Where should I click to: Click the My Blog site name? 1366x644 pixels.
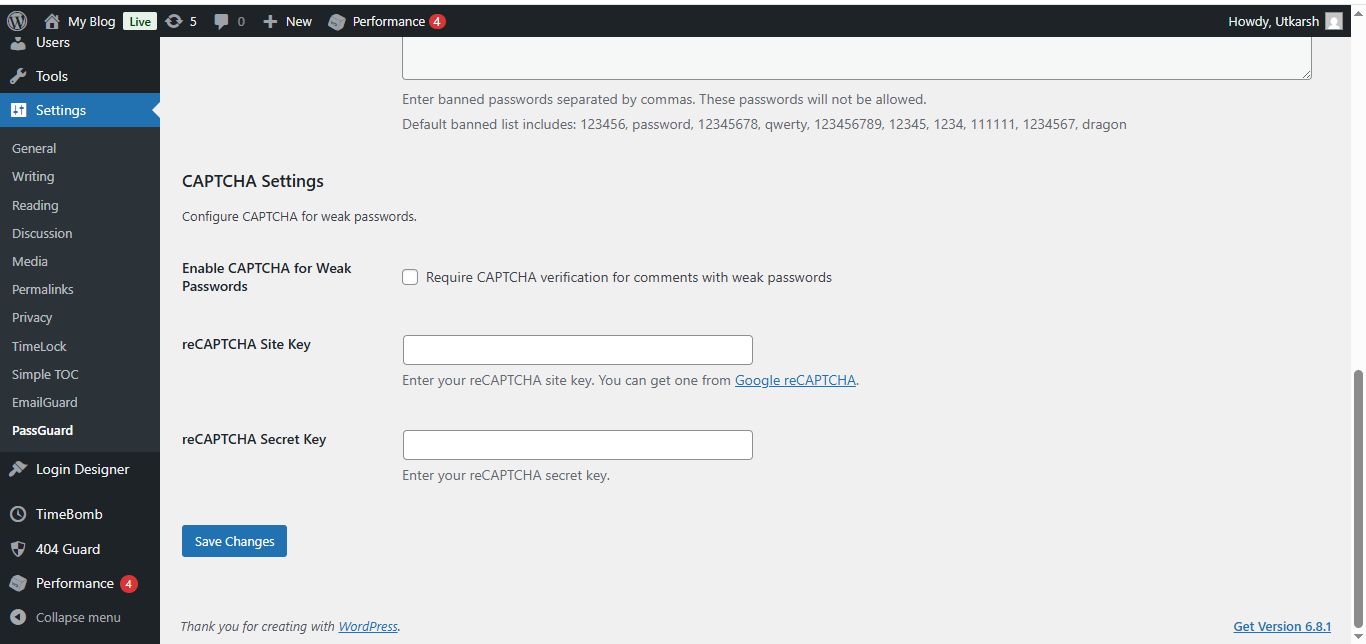(x=91, y=21)
